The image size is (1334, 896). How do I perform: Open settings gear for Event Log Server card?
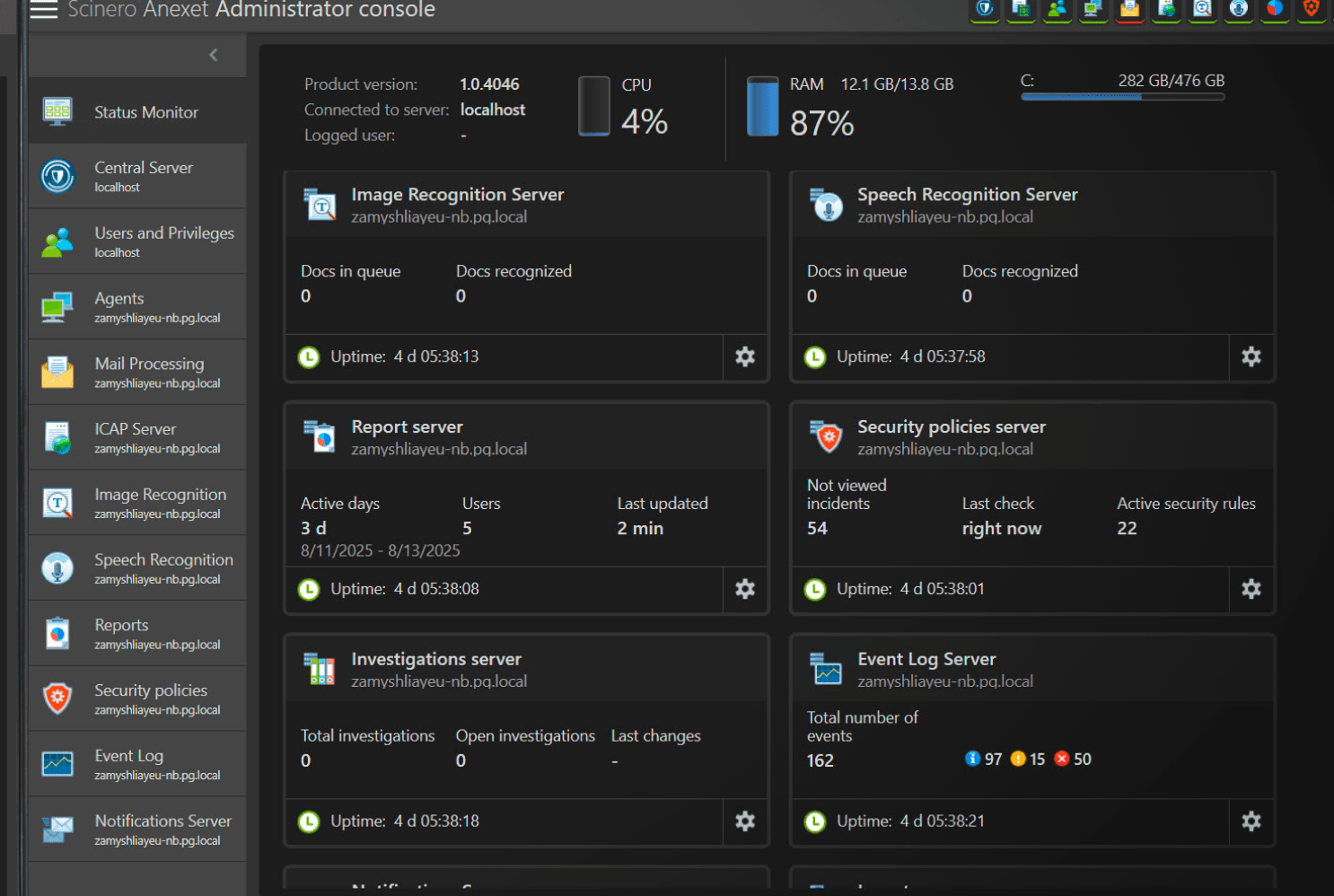pyautogui.click(x=1251, y=821)
